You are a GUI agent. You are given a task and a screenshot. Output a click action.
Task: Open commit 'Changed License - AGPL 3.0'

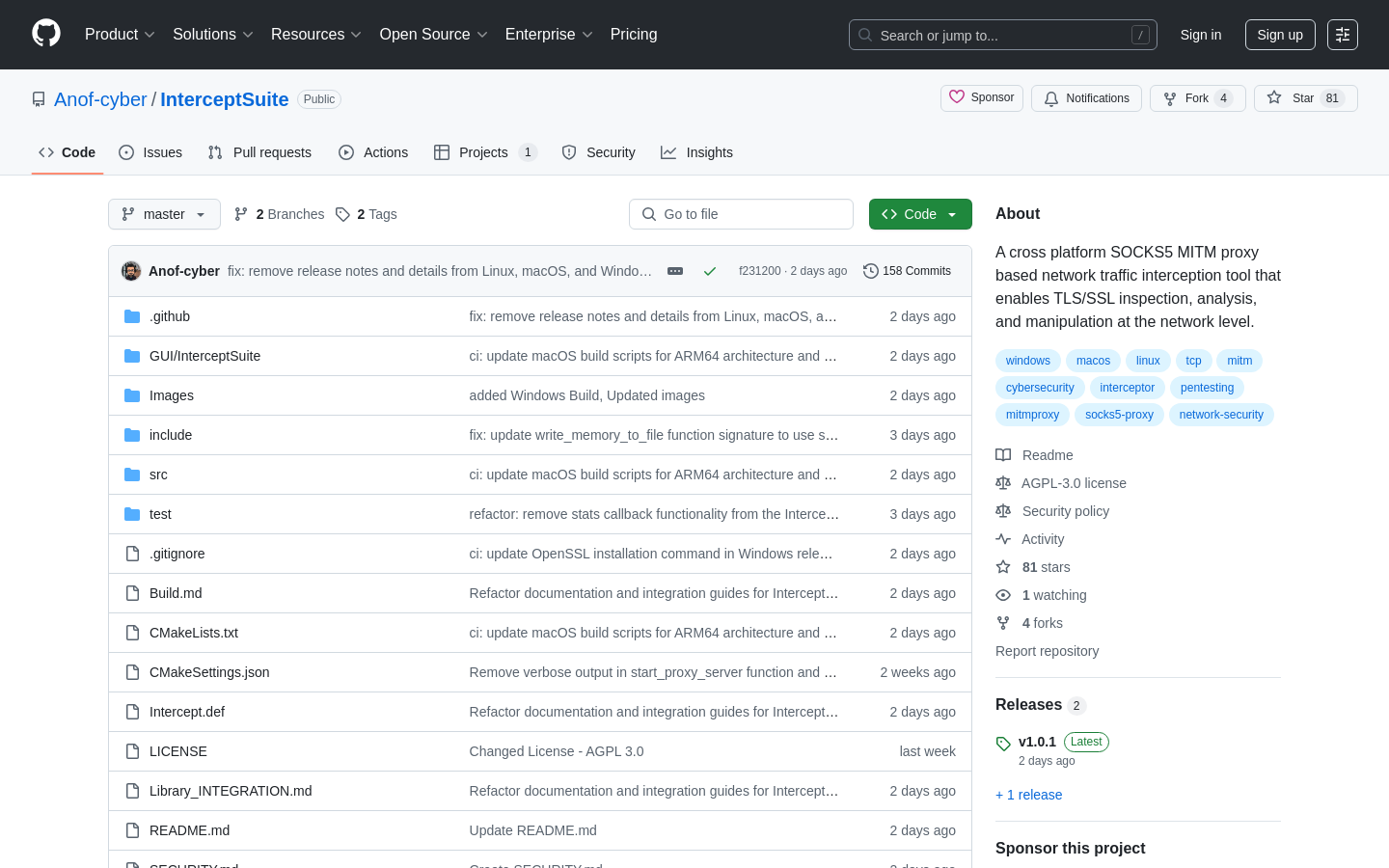click(x=557, y=751)
